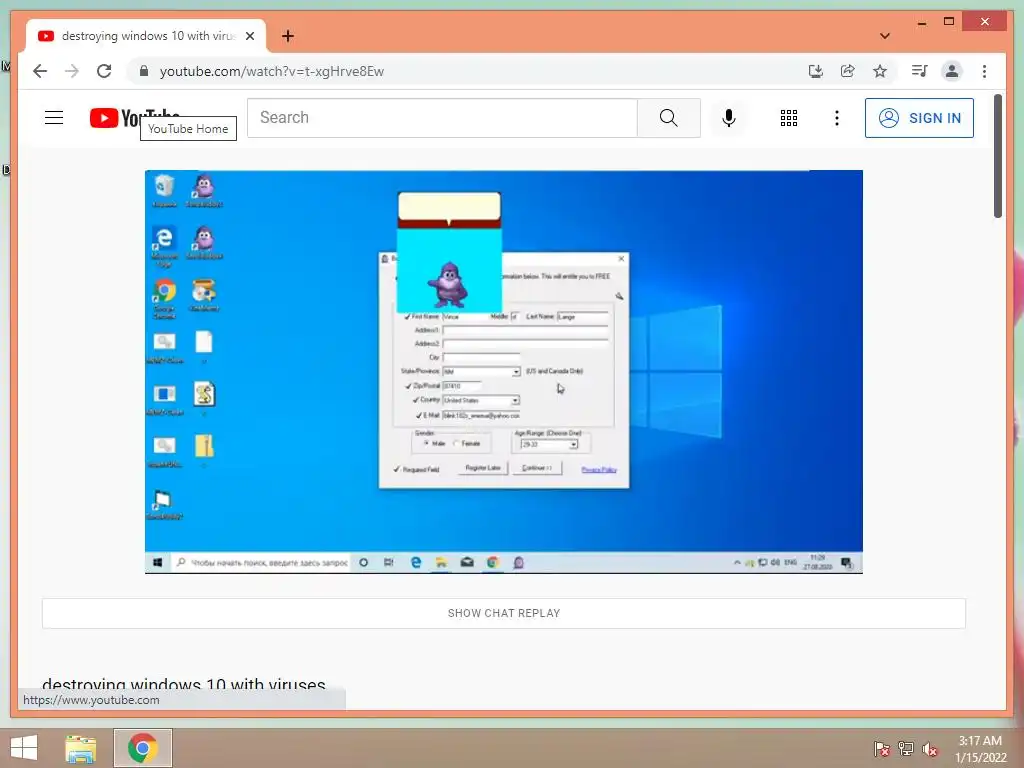Click the browser forward arrow
This screenshot has width=1024, height=768.
(72, 71)
